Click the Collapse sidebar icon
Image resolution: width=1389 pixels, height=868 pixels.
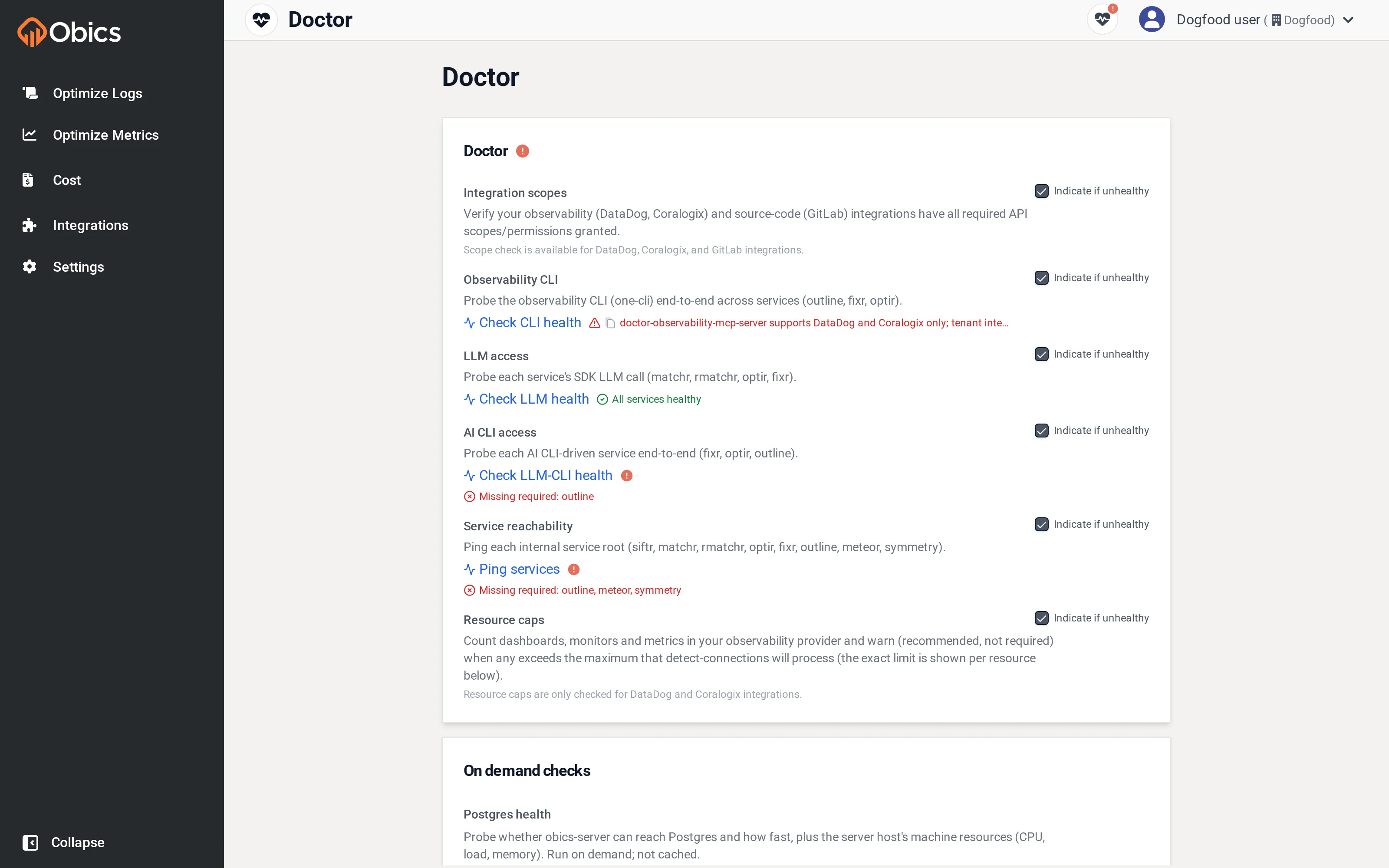30,842
